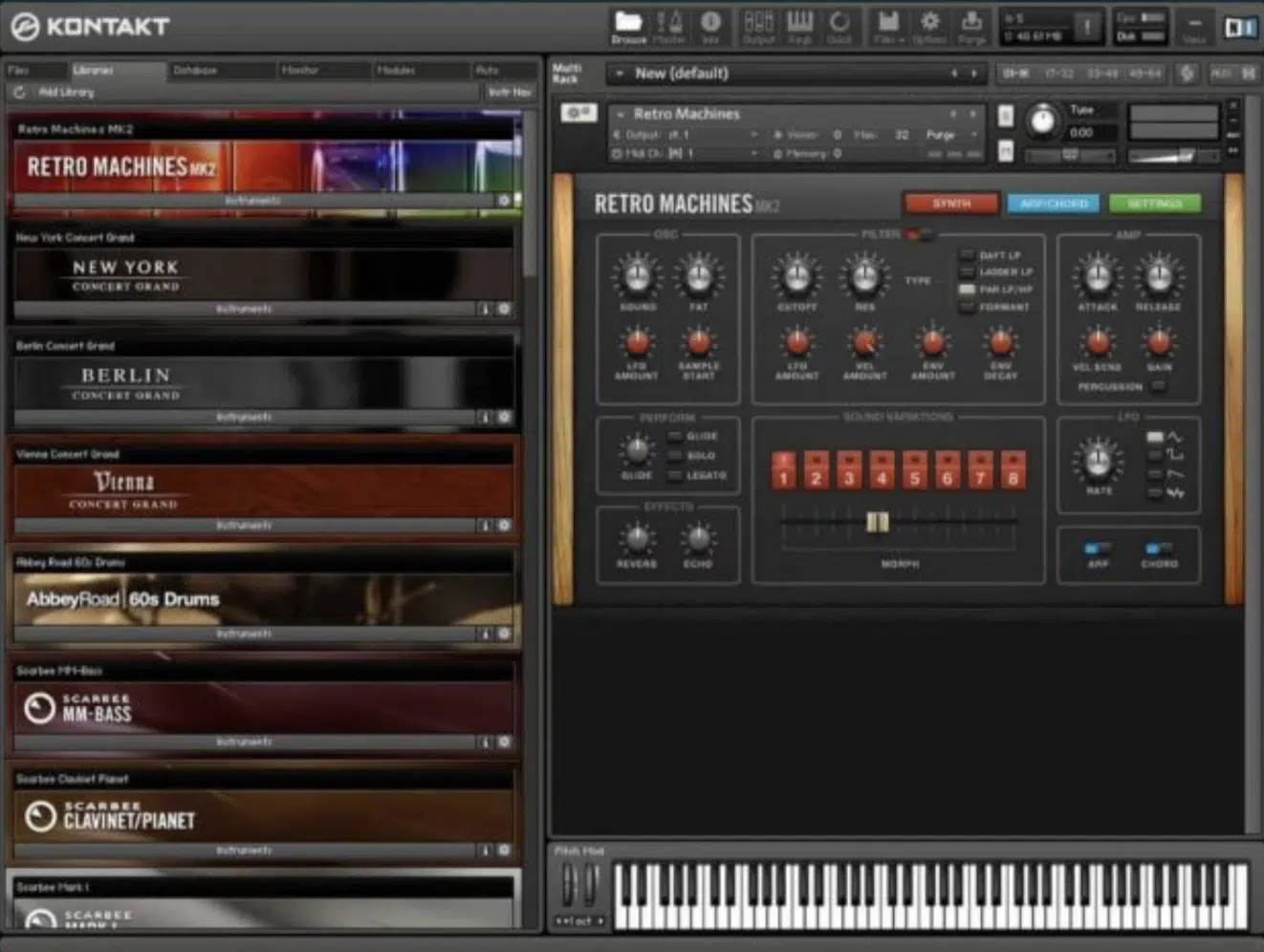Viewport: 1264px width, 952px height.
Task: Open the Arp/Chord page
Action: click(1054, 204)
